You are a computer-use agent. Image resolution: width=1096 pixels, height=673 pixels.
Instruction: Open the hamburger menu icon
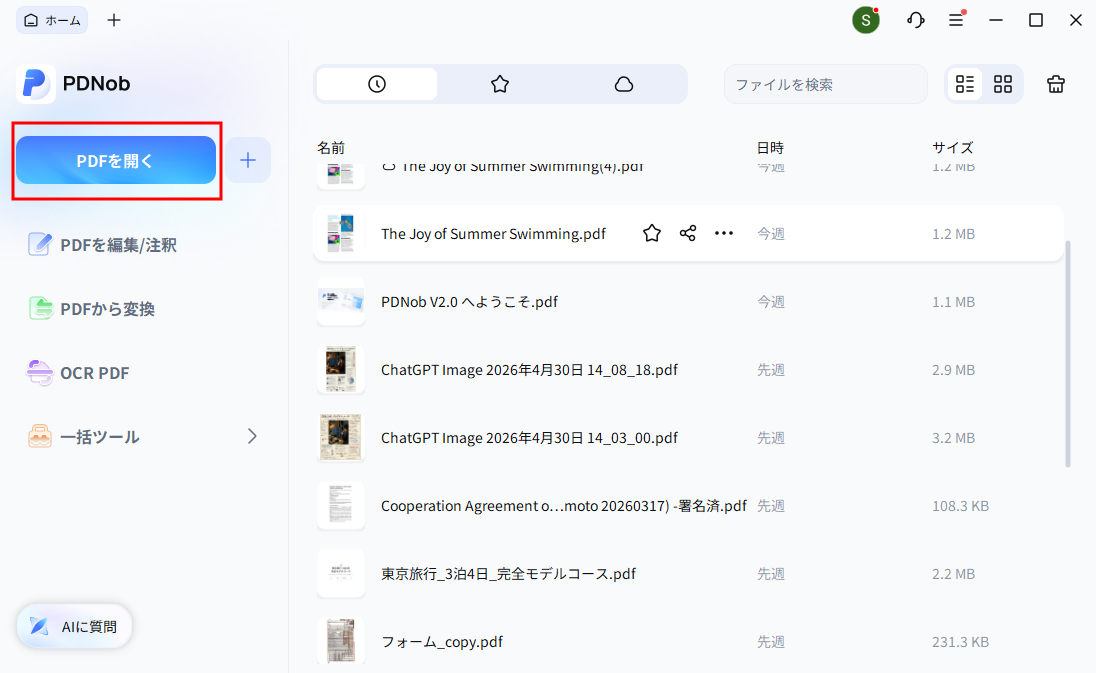click(x=956, y=20)
